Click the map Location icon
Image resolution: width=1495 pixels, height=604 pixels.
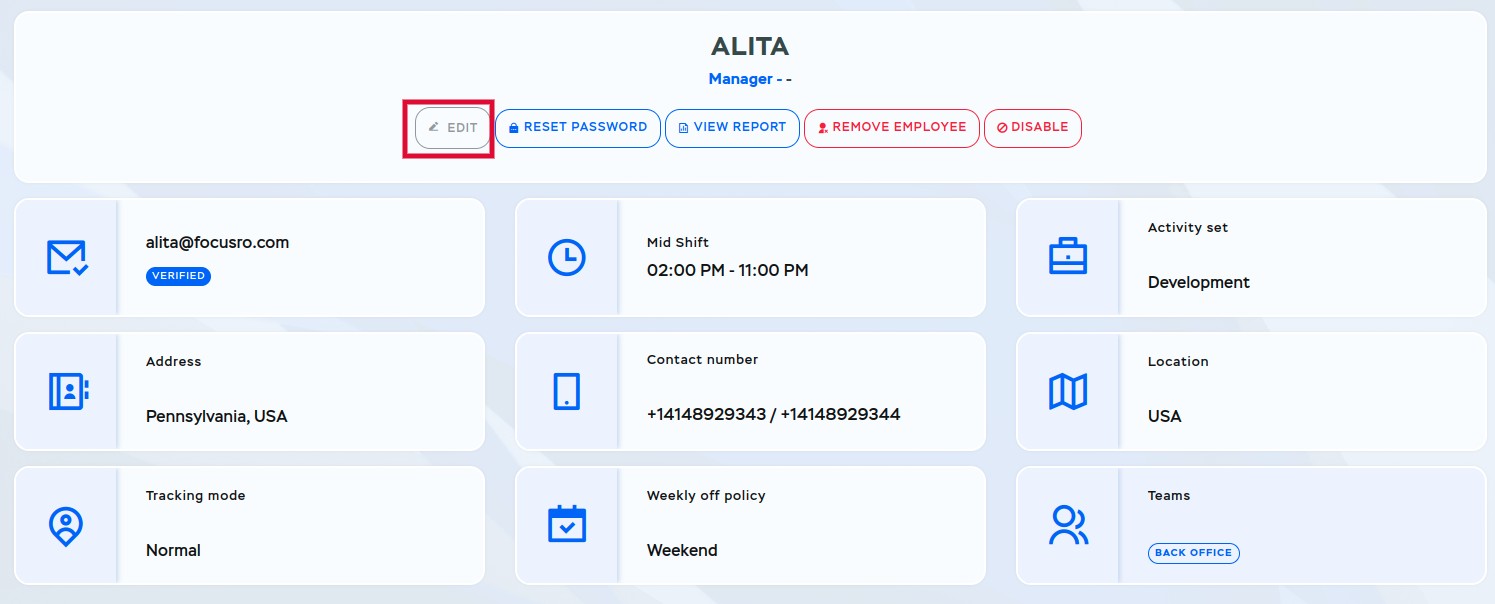pyautogui.click(x=1068, y=391)
